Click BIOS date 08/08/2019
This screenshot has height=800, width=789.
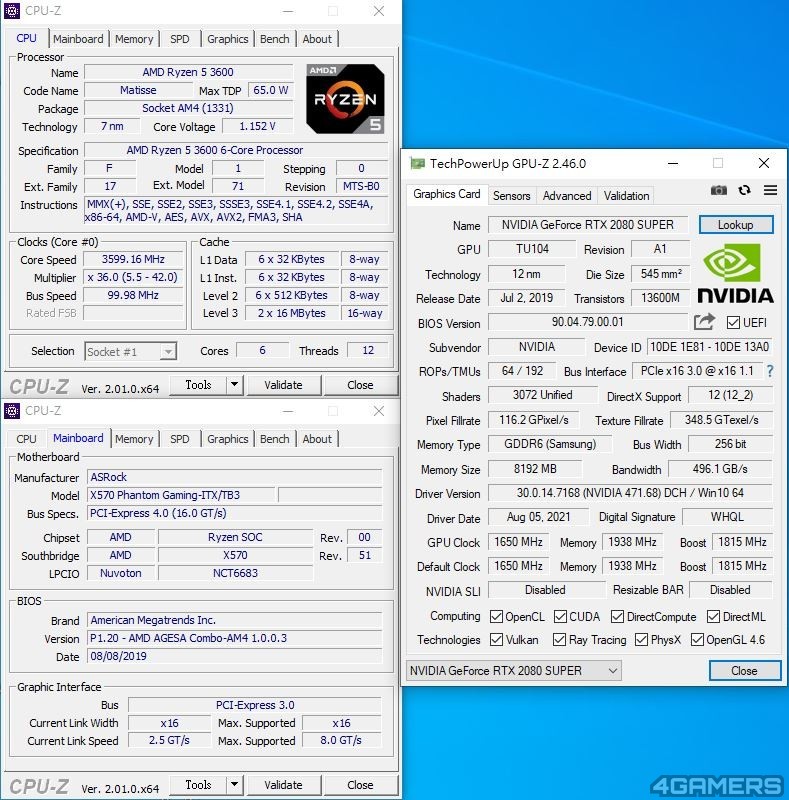tap(234, 656)
